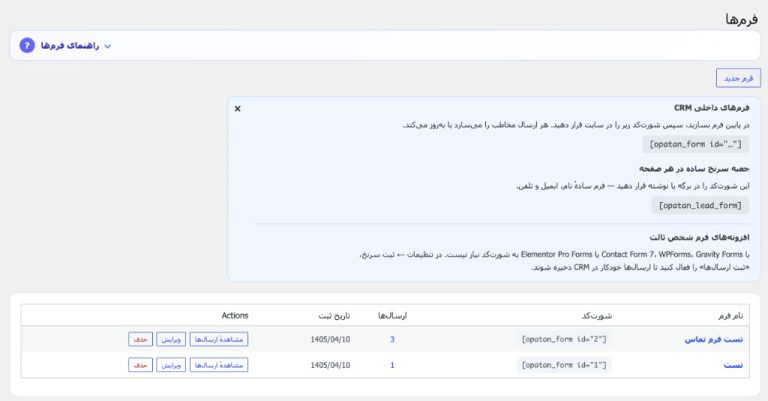Image resolution: width=768 pixels, height=401 pixels.
Task: Create a new form with فرم جدید
Action: 738,78
